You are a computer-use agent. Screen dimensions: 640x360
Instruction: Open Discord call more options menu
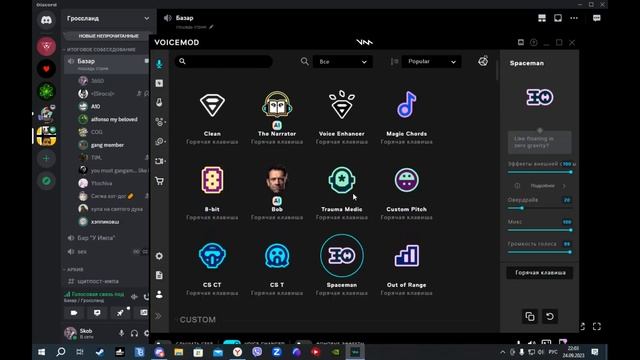point(574,18)
